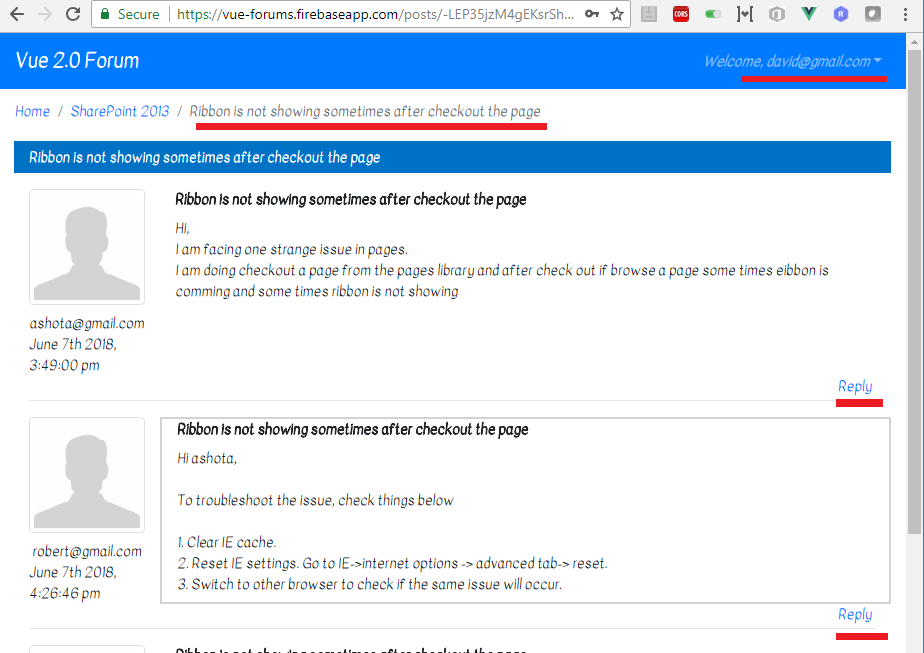Reload the page with refresh icon
Image resolution: width=924 pixels, height=653 pixels.
[73, 14]
